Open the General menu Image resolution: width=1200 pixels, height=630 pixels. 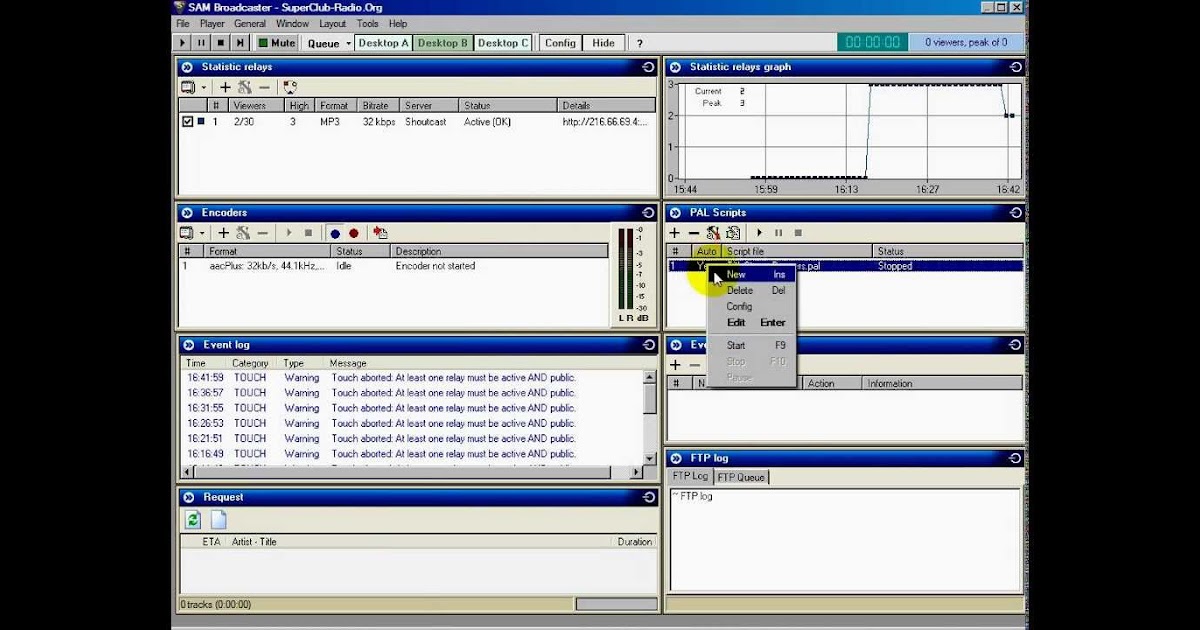click(250, 23)
